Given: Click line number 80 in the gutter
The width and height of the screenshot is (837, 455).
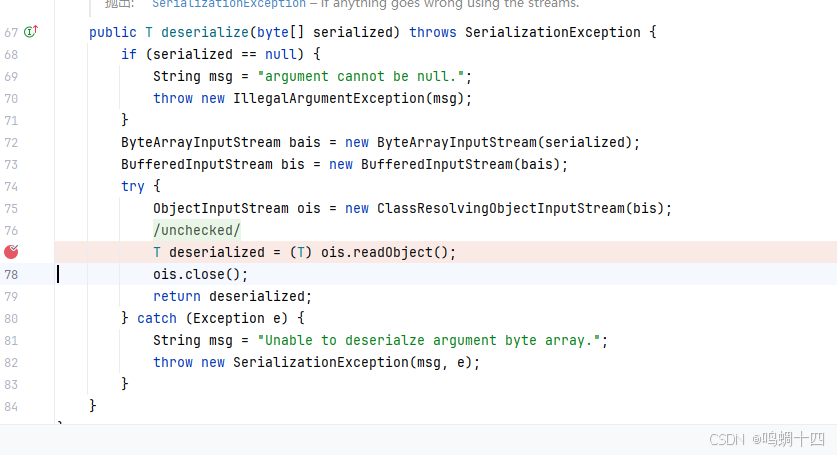Looking at the screenshot, I should pos(11,318).
